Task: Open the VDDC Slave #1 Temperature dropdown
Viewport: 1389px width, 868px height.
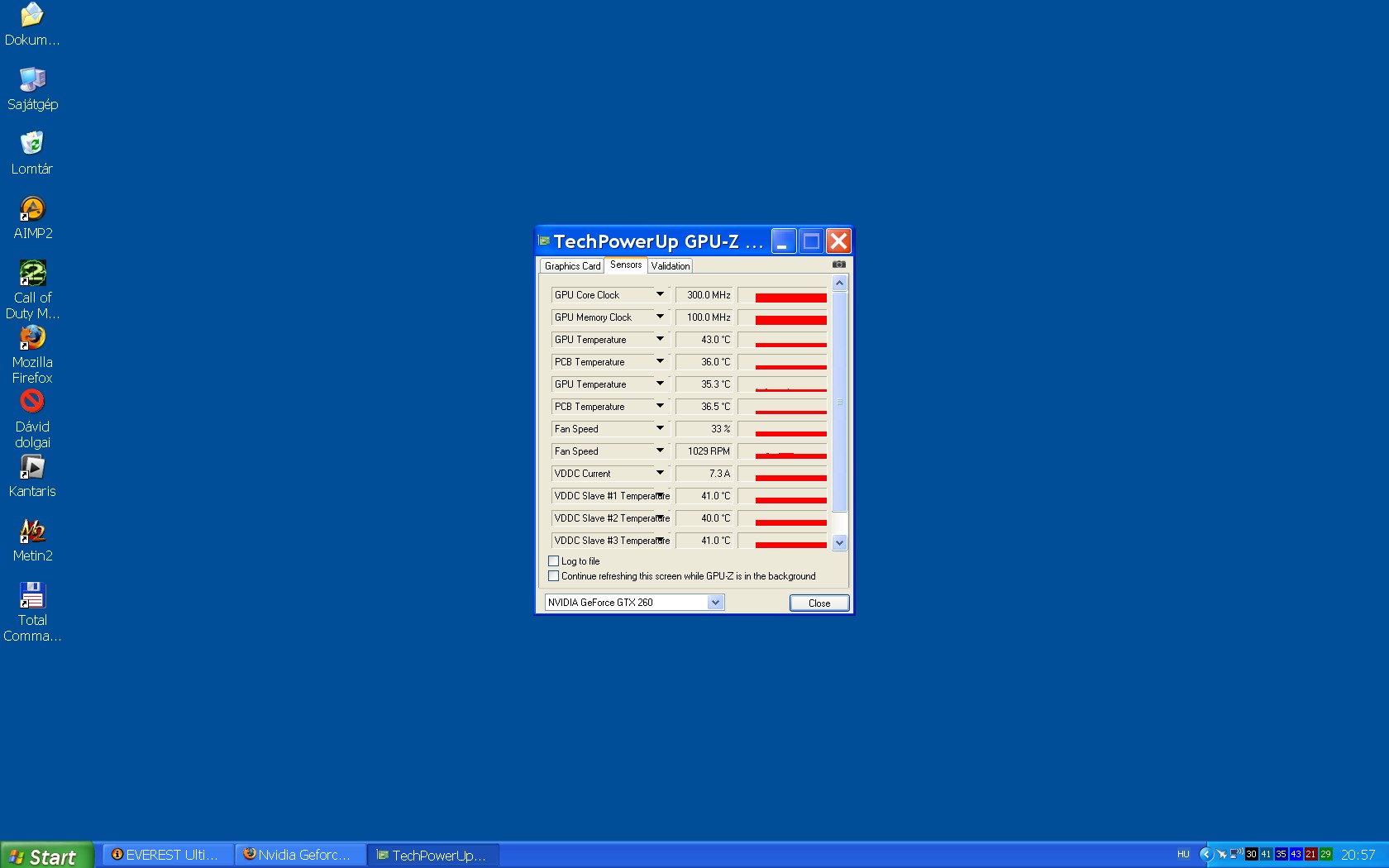Action: click(x=660, y=495)
